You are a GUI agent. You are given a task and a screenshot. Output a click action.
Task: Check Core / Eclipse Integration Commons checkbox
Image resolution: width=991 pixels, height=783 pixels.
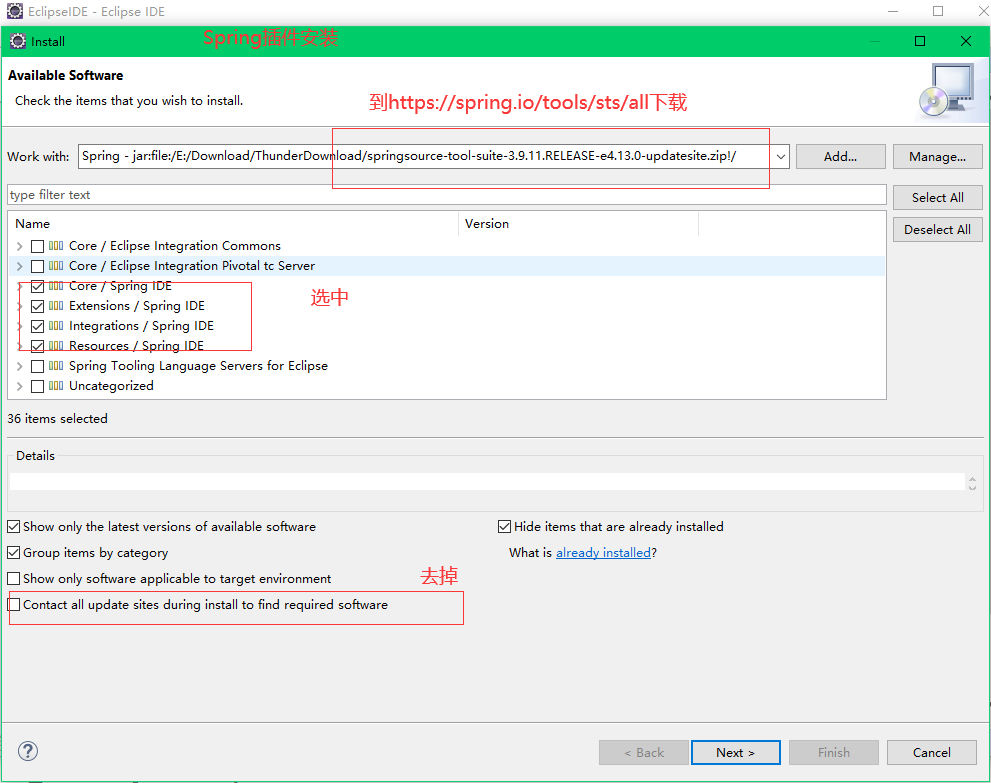[x=37, y=246]
